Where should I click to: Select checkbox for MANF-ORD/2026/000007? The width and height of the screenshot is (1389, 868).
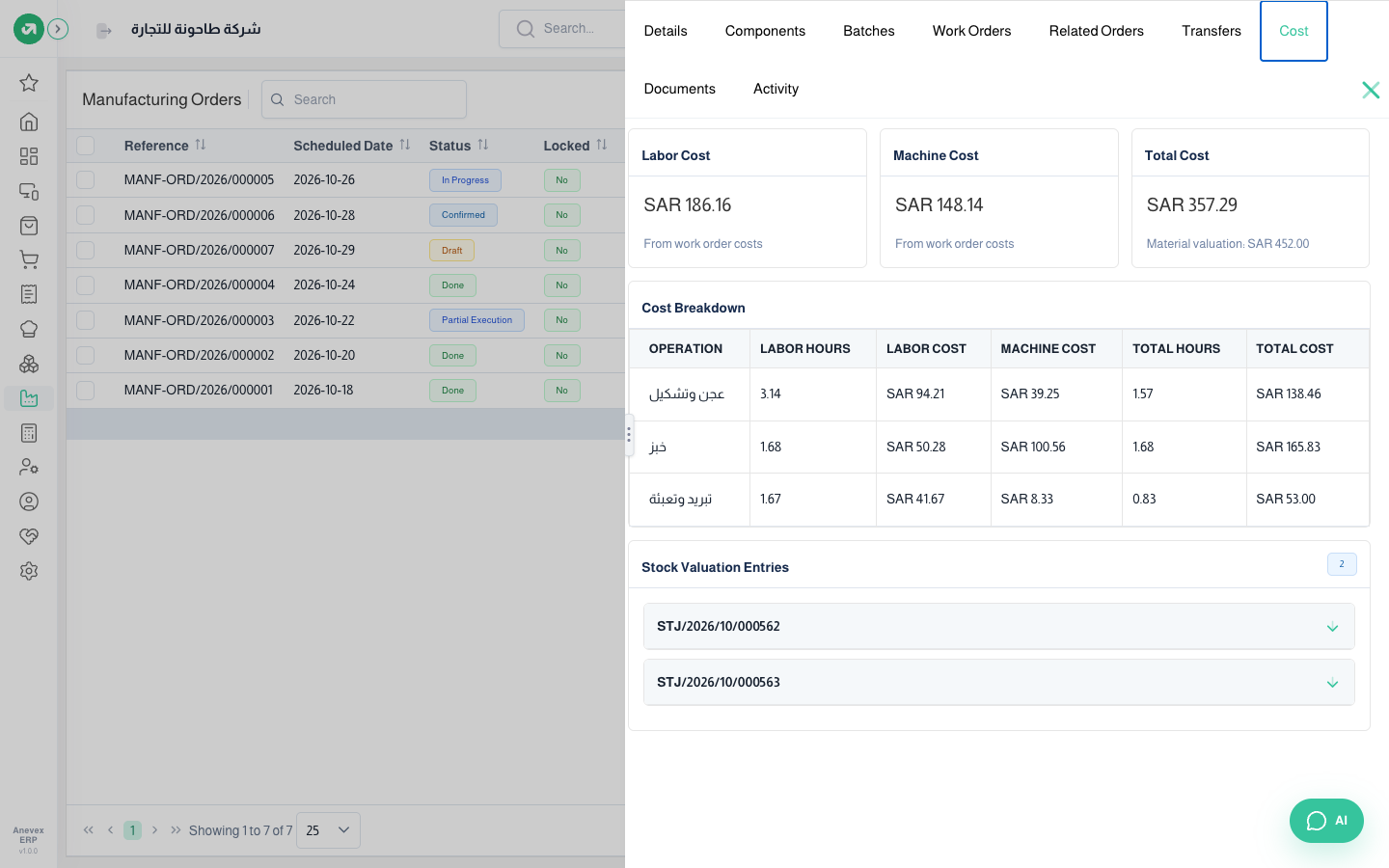point(86,250)
